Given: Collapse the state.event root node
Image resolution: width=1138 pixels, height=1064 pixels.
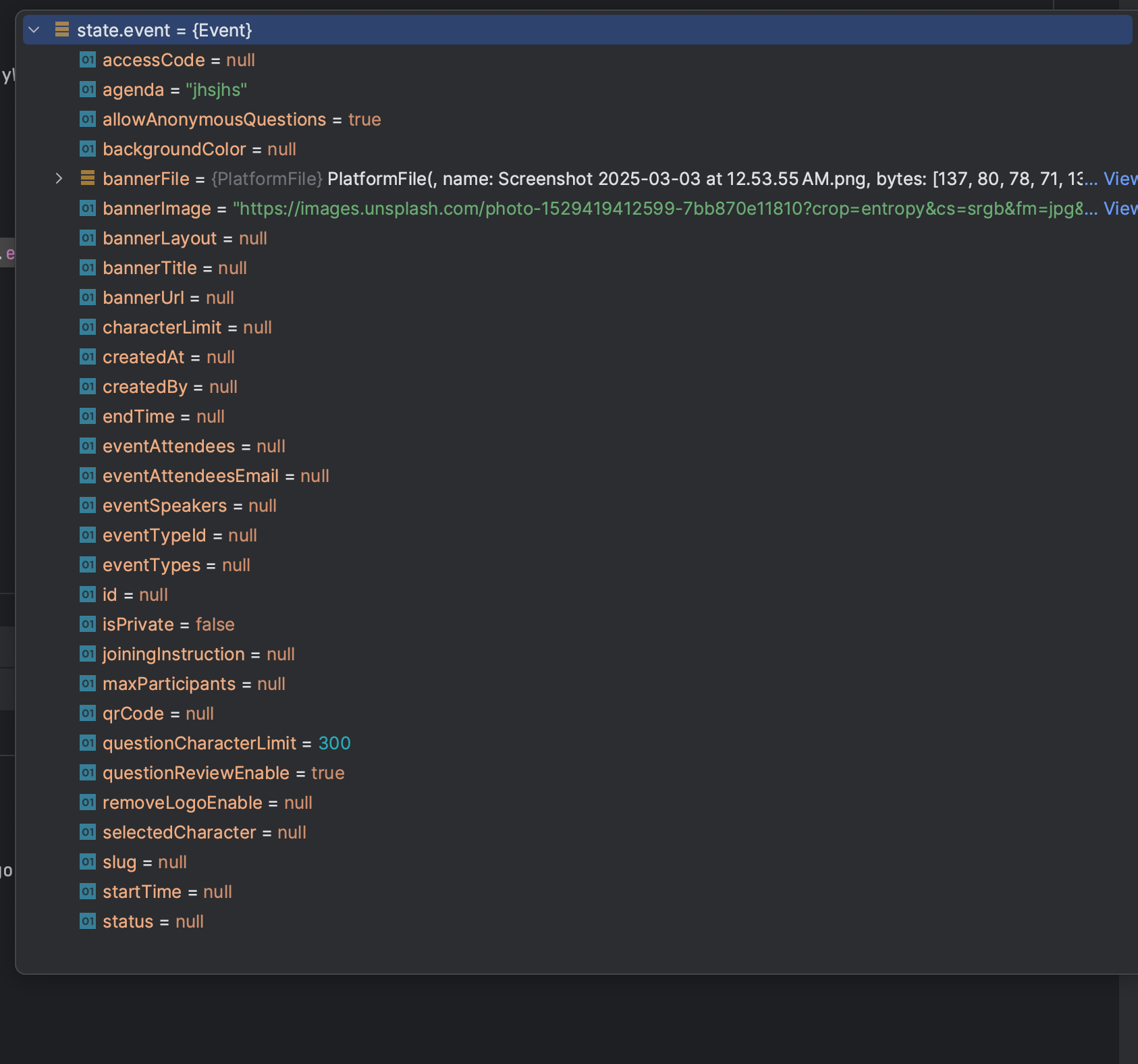Looking at the screenshot, I should (x=34, y=30).
